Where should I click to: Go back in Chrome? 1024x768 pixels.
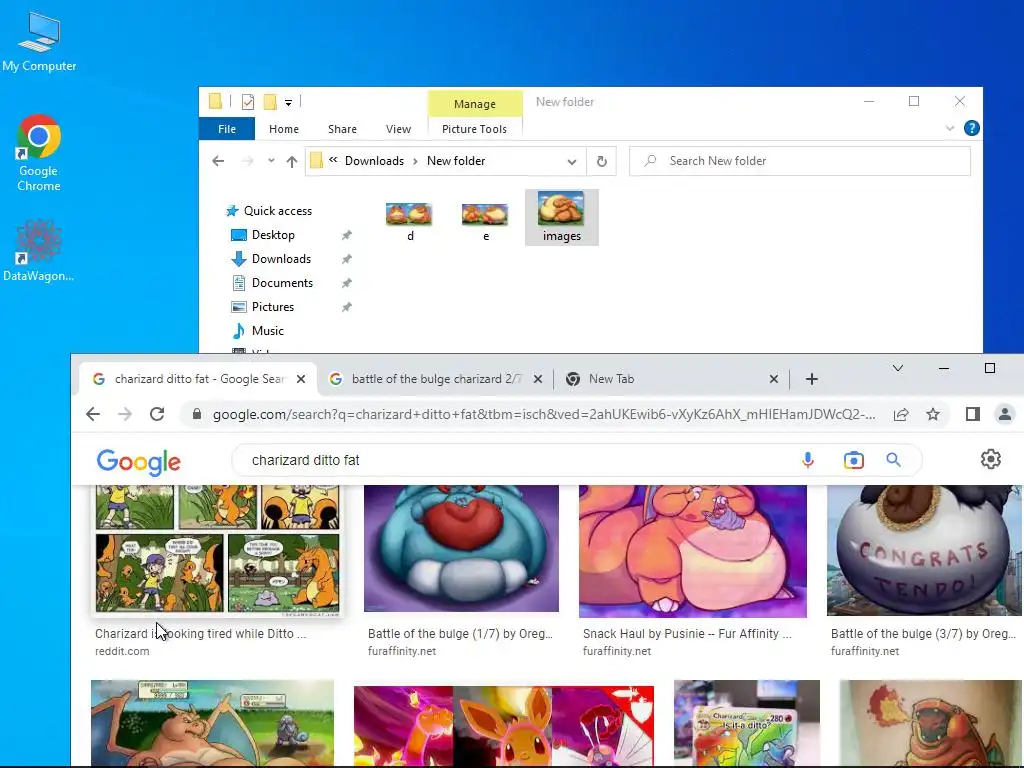coord(93,414)
